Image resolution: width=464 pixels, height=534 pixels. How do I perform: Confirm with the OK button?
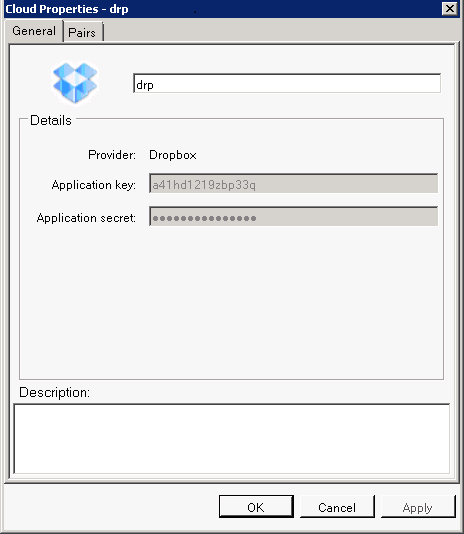pyautogui.click(x=256, y=506)
